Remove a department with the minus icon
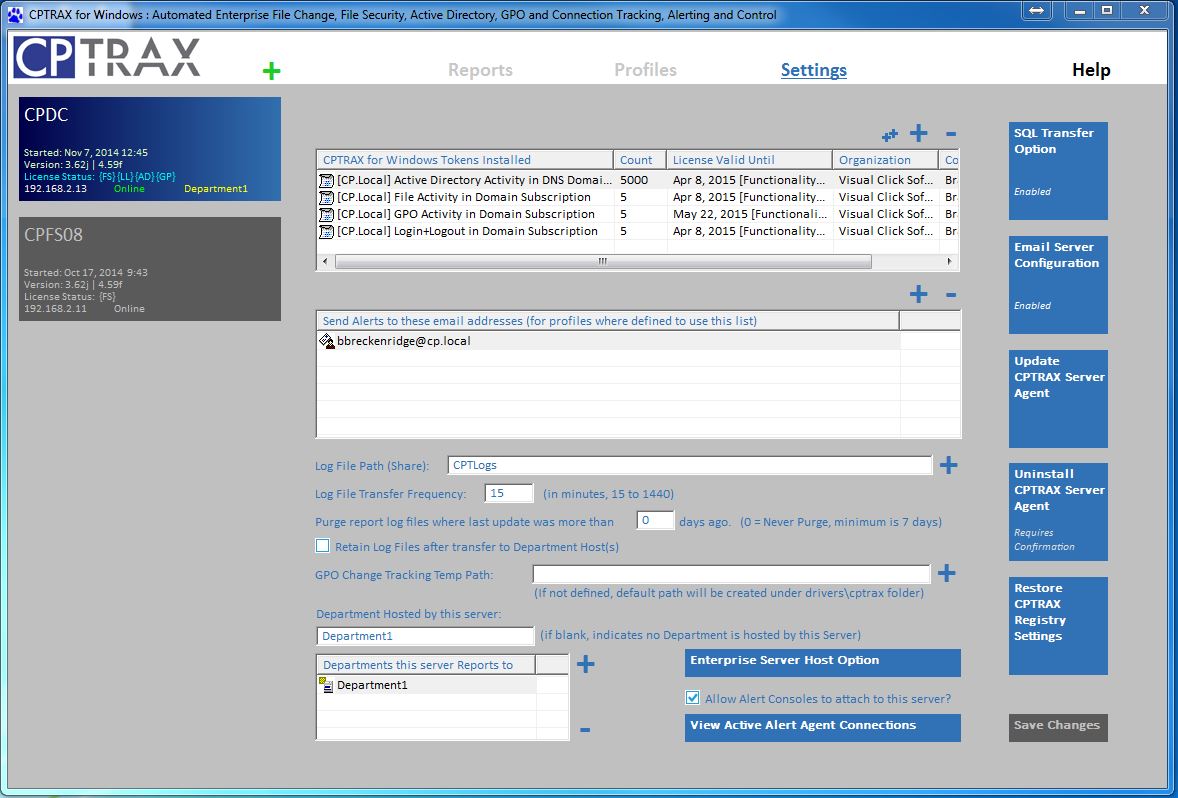This screenshot has height=798, width=1178. [585, 730]
